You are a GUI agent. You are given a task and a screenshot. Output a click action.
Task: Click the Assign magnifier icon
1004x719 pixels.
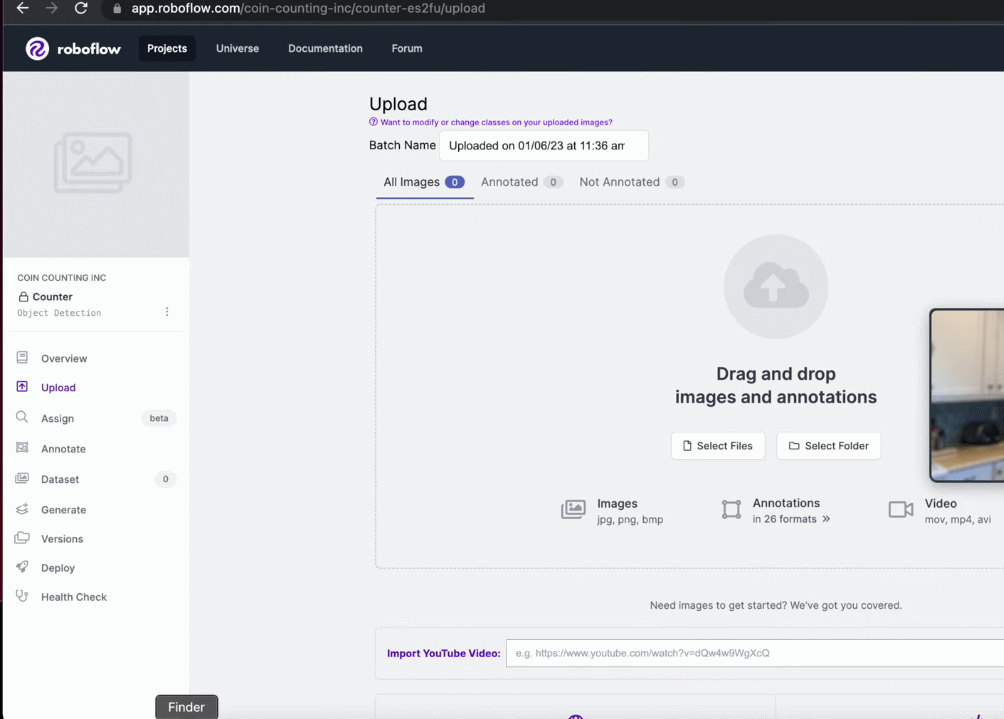pyautogui.click(x=22, y=417)
